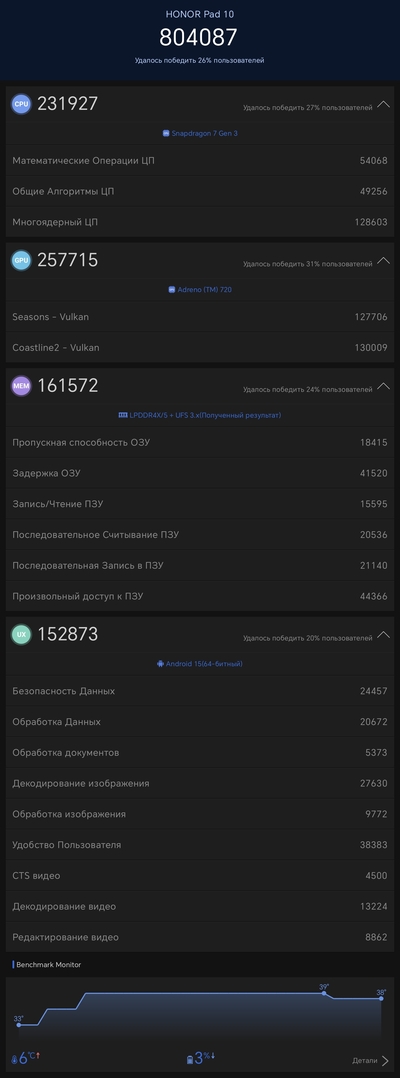The width and height of the screenshot is (400, 1078).
Task: Click the thermometer temperature icon
Action: pyautogui.click(x=15, y=1060)
